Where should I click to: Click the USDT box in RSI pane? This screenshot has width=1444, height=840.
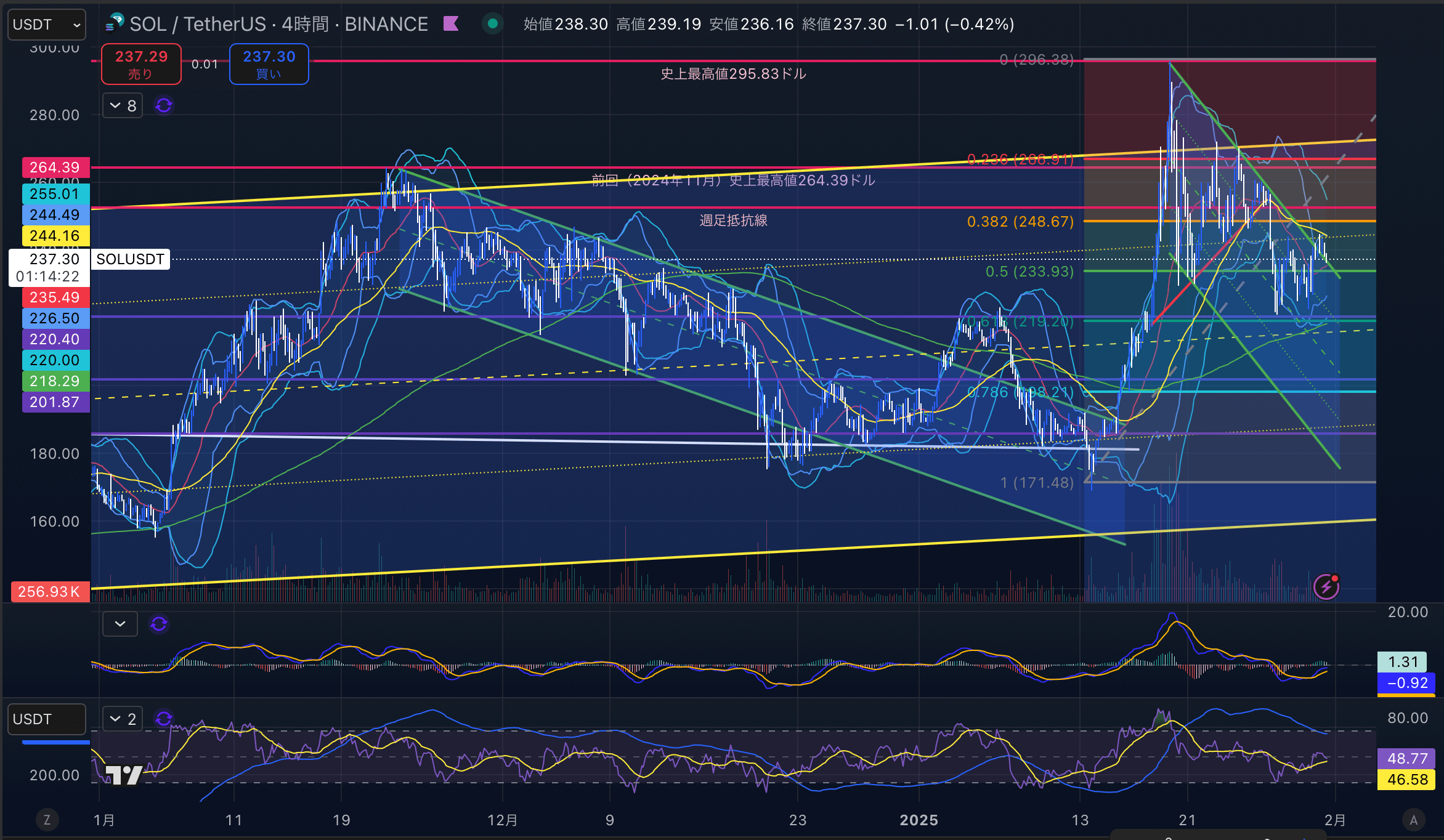[x=46, y=719]
